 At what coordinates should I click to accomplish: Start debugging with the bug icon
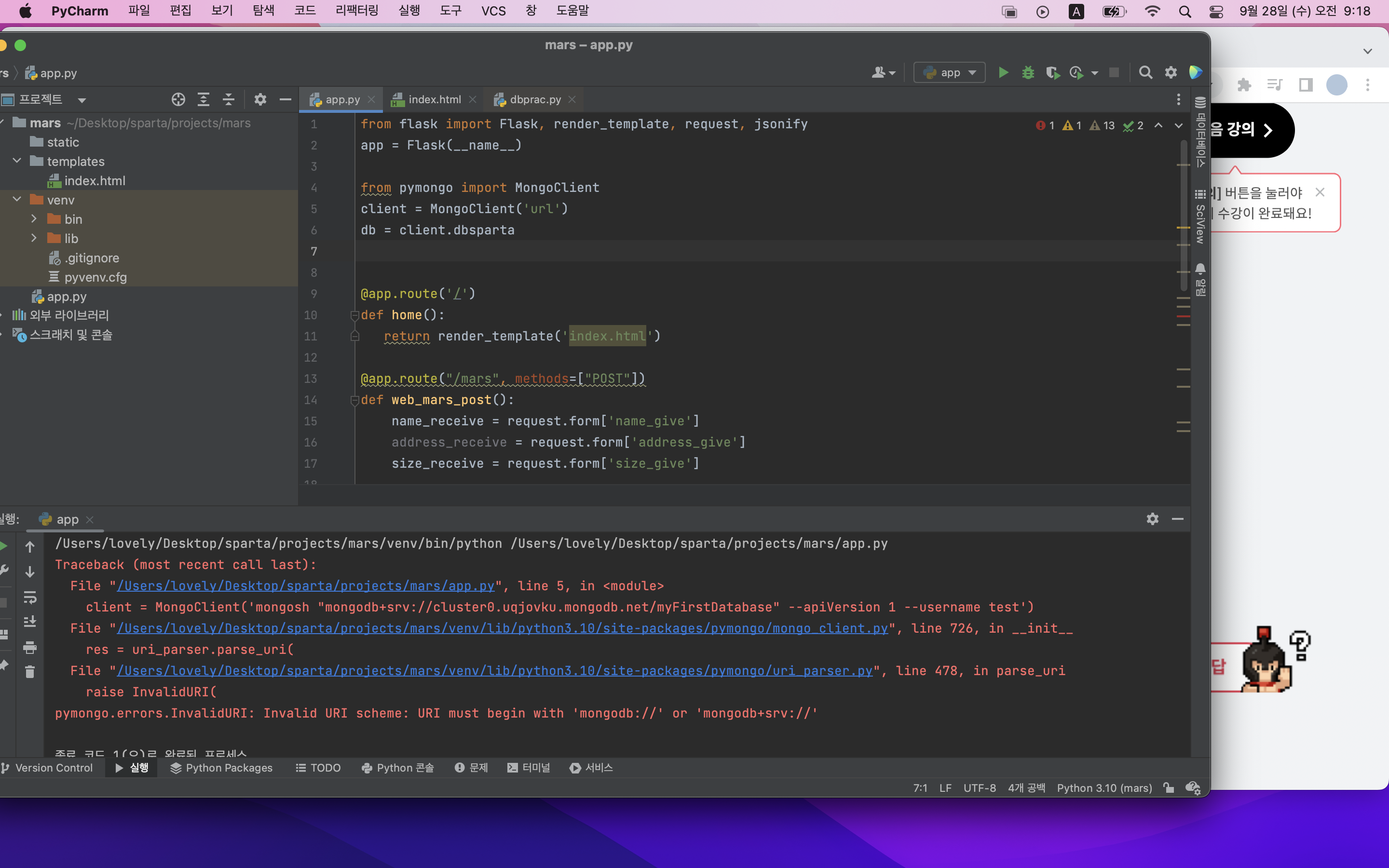point(1028,72)
